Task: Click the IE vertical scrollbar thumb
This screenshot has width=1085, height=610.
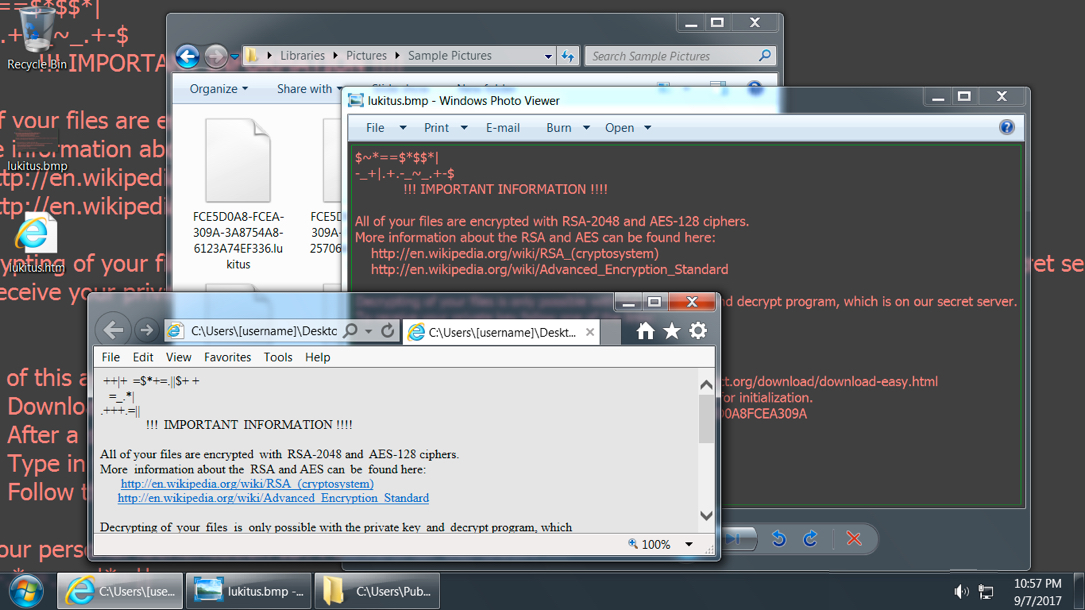Action: tap(706, 419)
